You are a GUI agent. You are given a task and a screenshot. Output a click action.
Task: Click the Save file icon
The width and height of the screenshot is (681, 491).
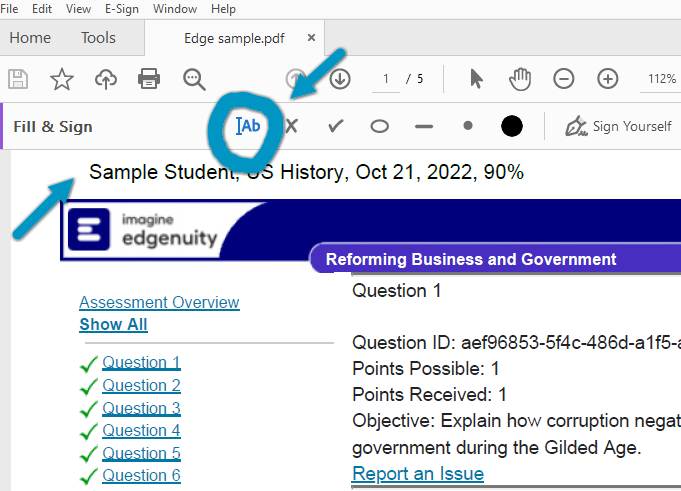18,79
